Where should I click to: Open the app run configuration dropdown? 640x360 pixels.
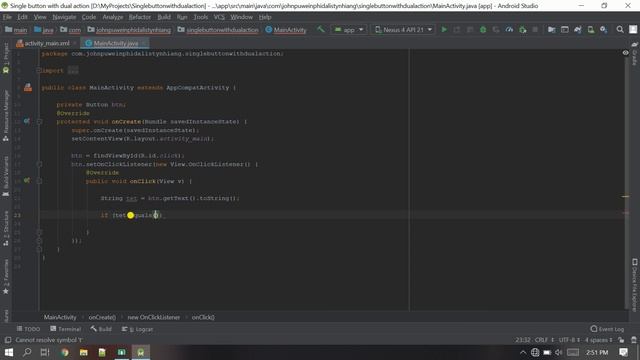point(349,30)
